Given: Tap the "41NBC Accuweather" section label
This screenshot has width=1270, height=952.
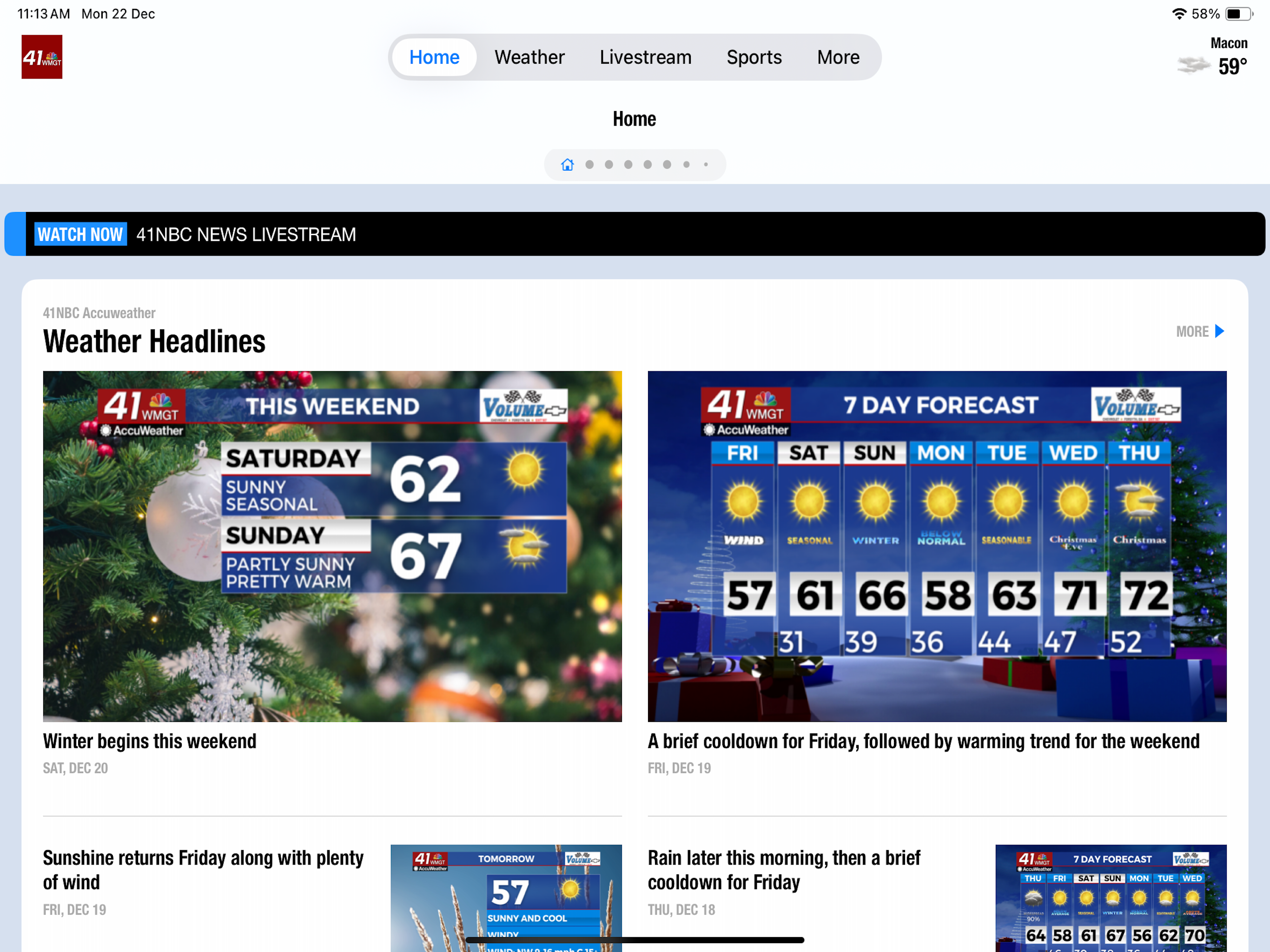Looking at the screenshot, I should tap(99, 313).
